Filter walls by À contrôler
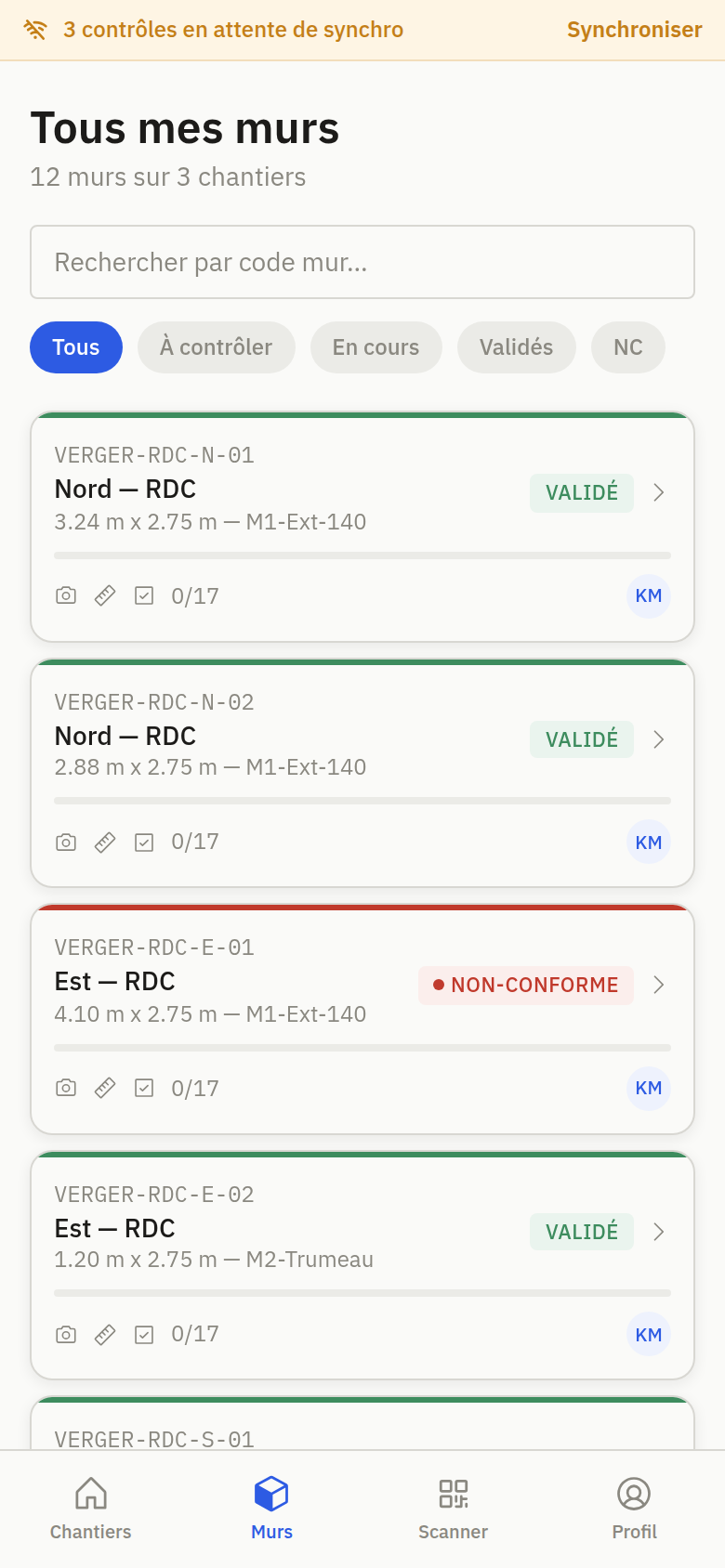 pos(217,347)
